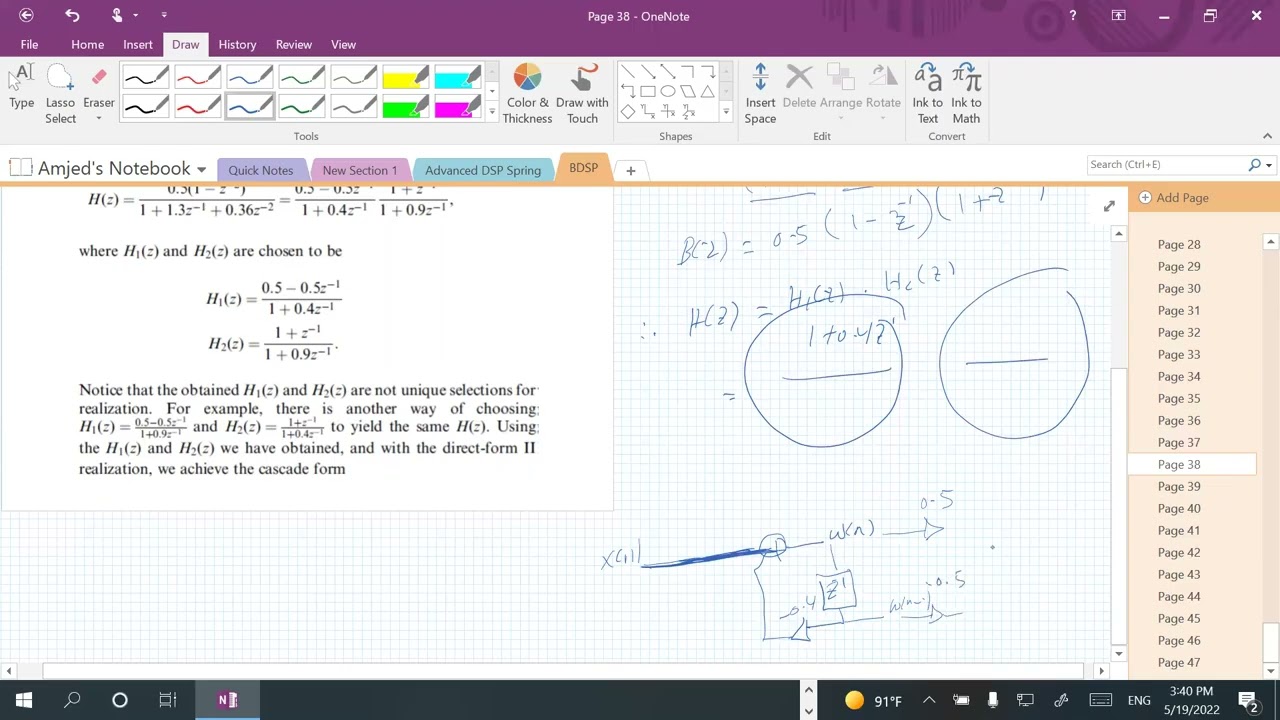Select the rectangle shape
This screenshot has width=1280, height=720.
648,91
